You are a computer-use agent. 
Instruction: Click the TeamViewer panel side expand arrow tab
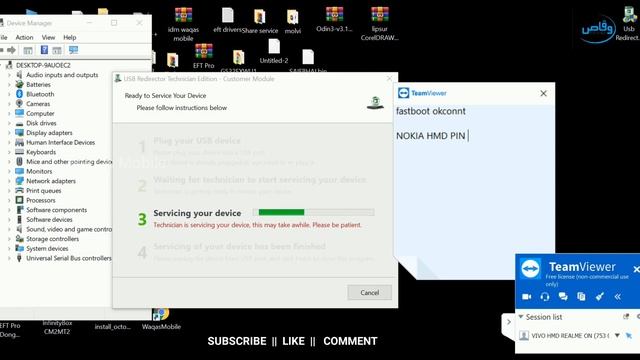[x=509, y=322]
